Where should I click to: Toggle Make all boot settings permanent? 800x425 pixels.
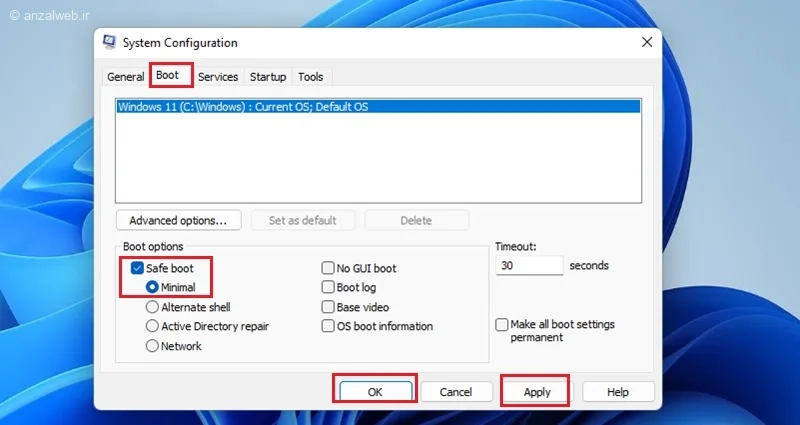tap(502, 325)
